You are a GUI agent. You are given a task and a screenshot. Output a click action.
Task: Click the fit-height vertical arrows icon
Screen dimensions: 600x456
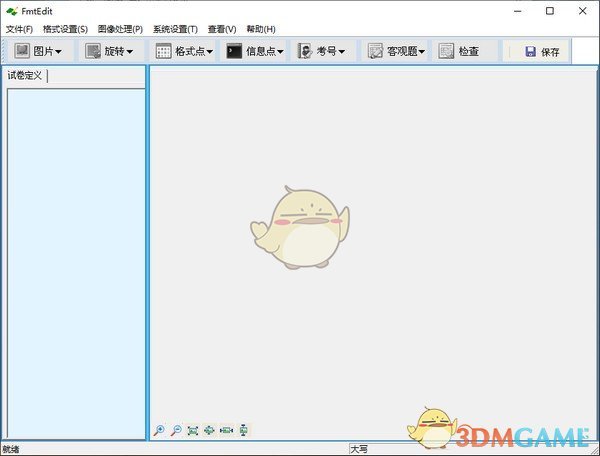[x=243, y=430]
